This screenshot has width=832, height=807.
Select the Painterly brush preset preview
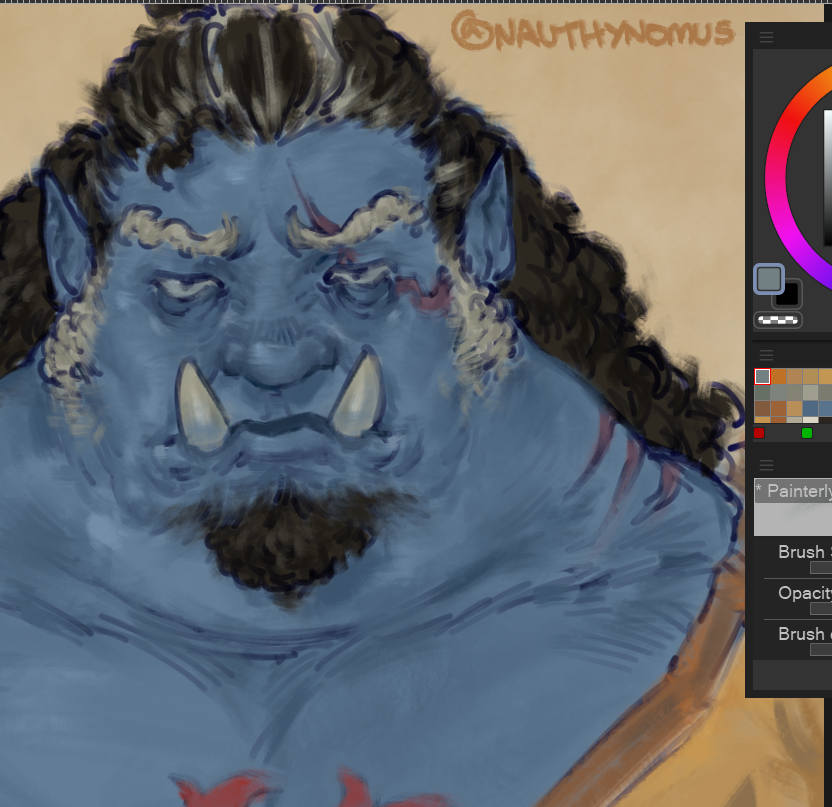[793, 508]
